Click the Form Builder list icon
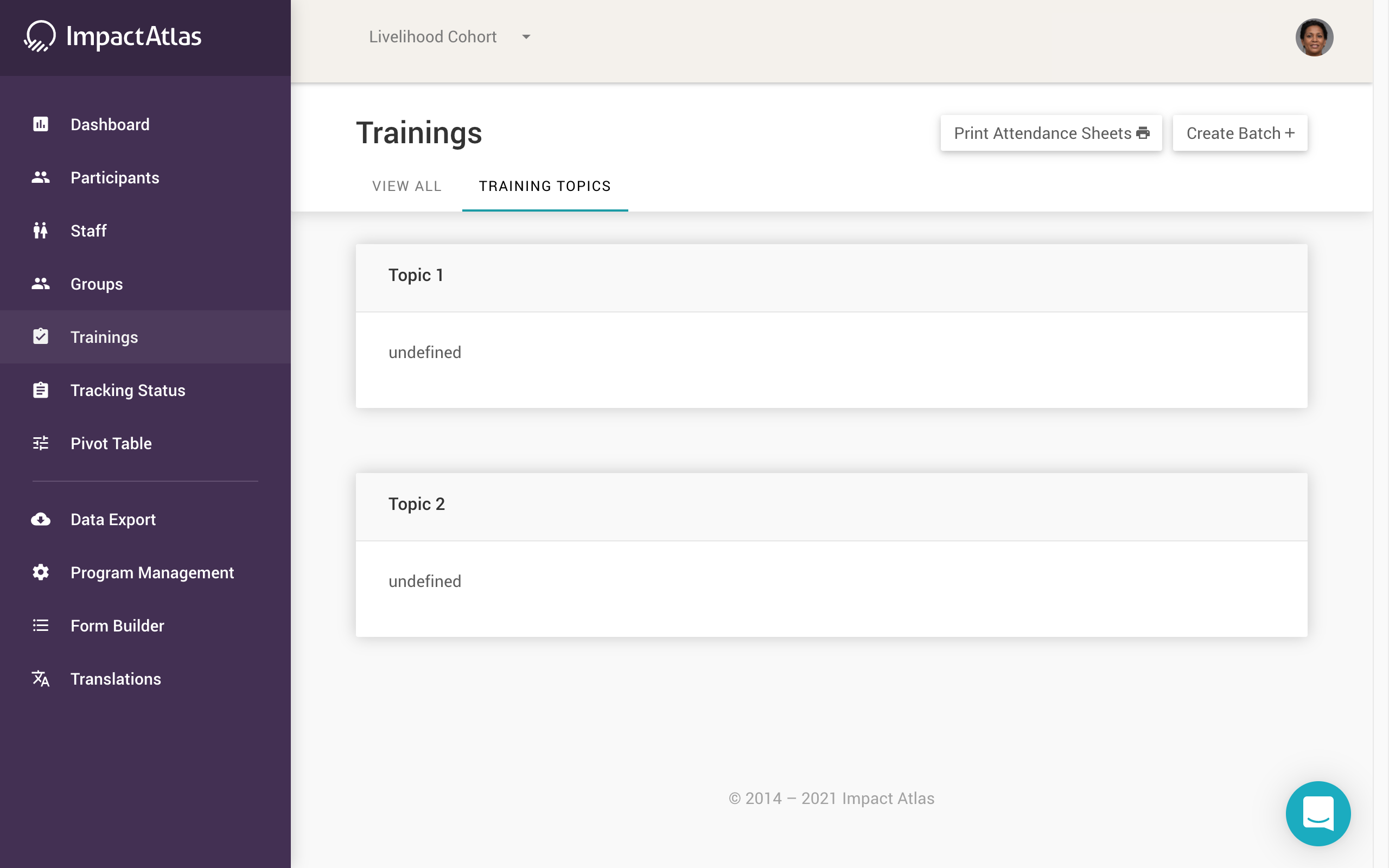Image resolution: width=1389 pixels, height=868 pixels. 40,626
